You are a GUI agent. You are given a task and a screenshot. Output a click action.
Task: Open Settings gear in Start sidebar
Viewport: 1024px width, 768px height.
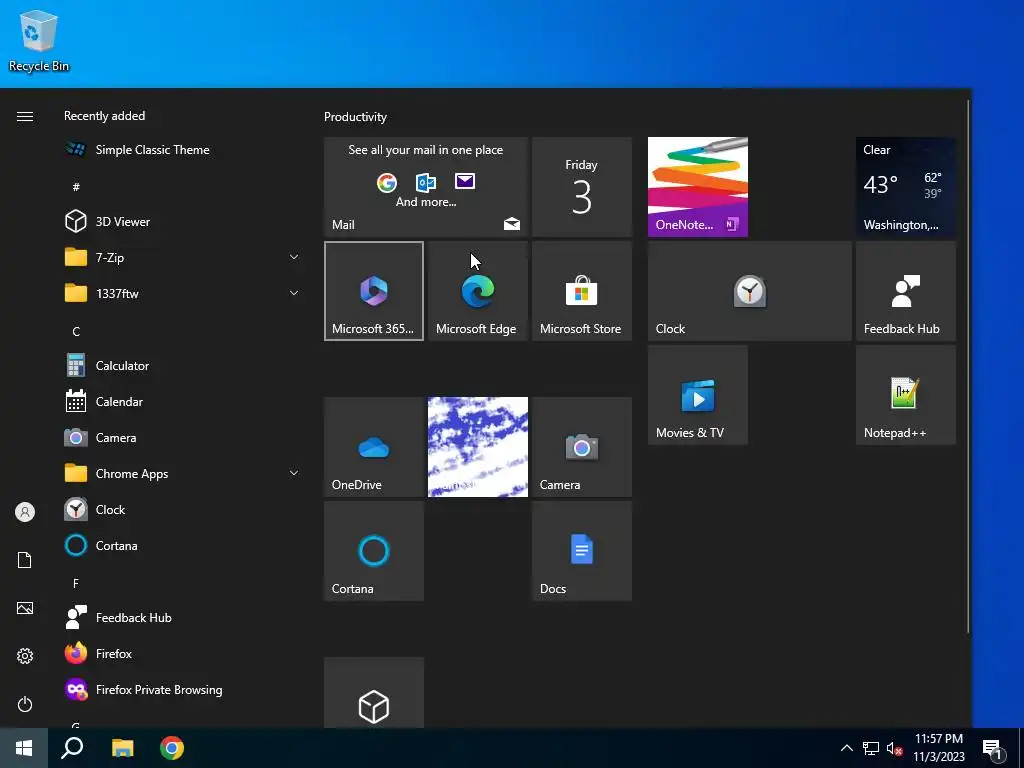(x=25, y=656)
